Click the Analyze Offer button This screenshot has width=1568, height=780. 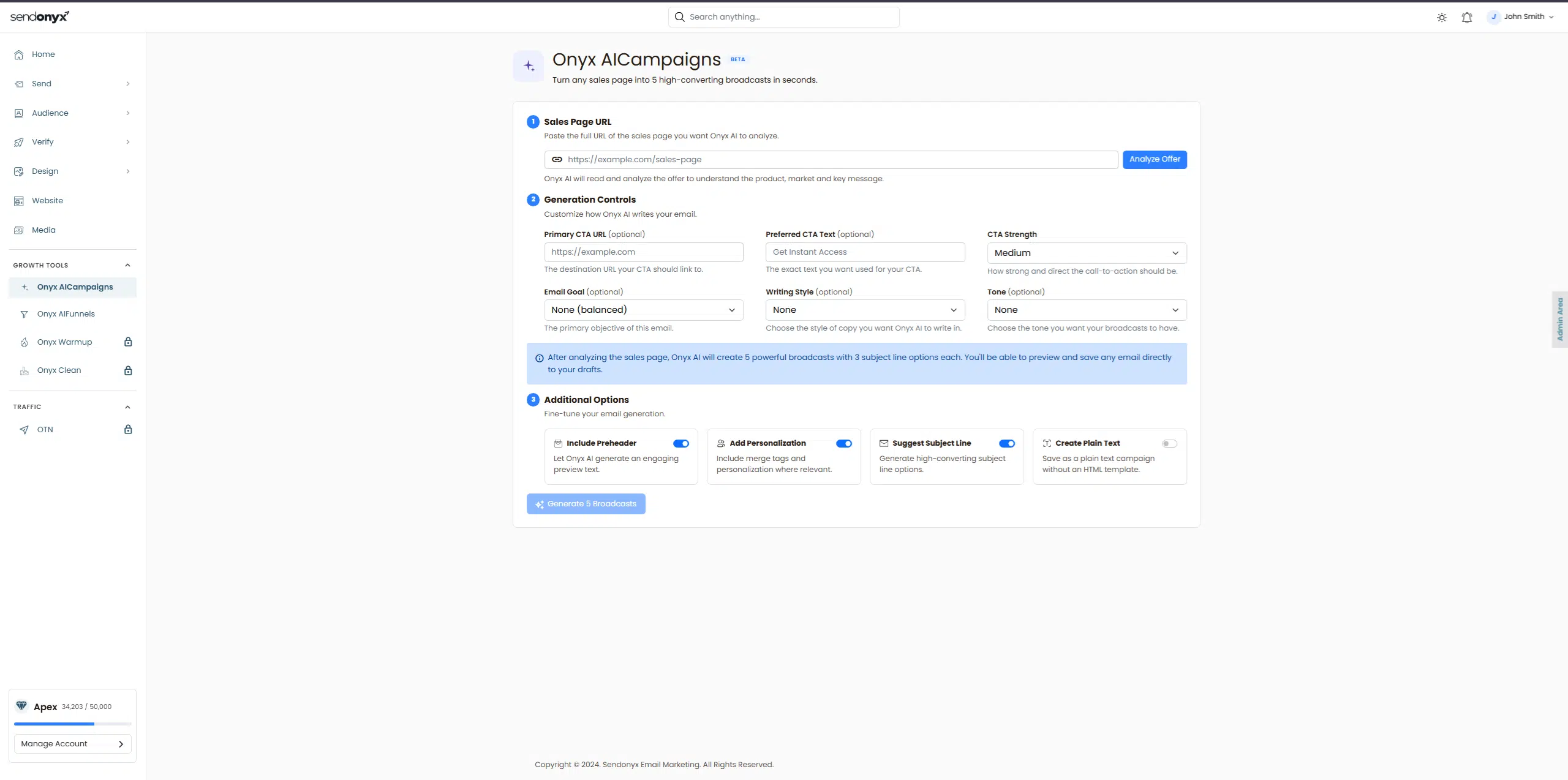(1155, 159)
